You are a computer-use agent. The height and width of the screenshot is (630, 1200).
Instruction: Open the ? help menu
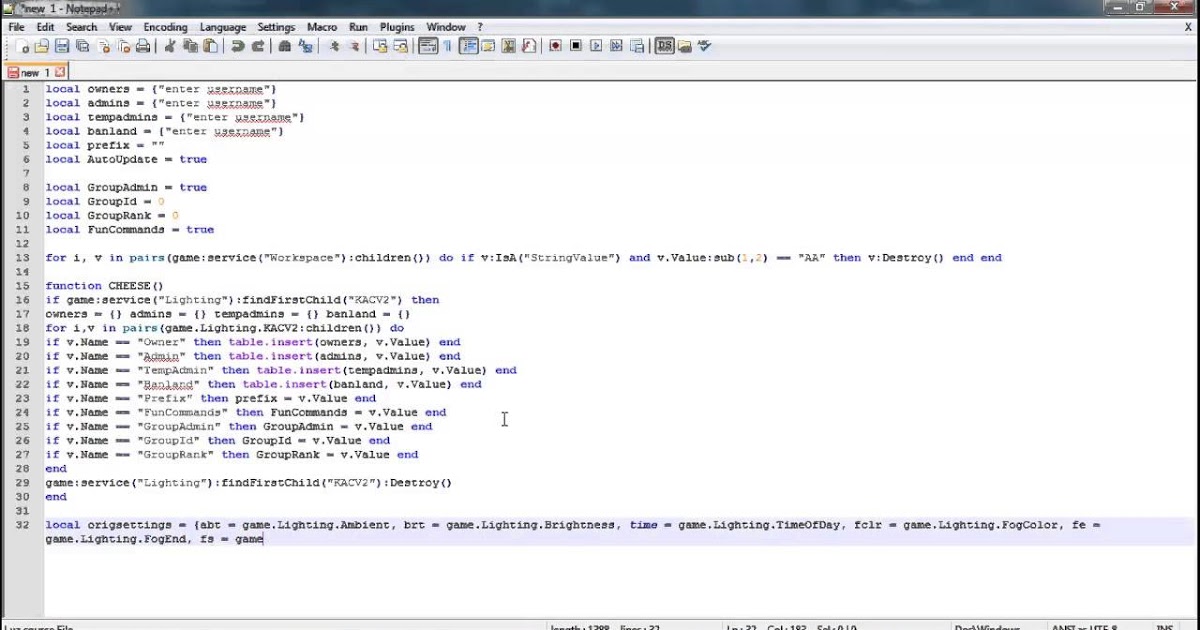pyautogui.click(x=480, y=27)
